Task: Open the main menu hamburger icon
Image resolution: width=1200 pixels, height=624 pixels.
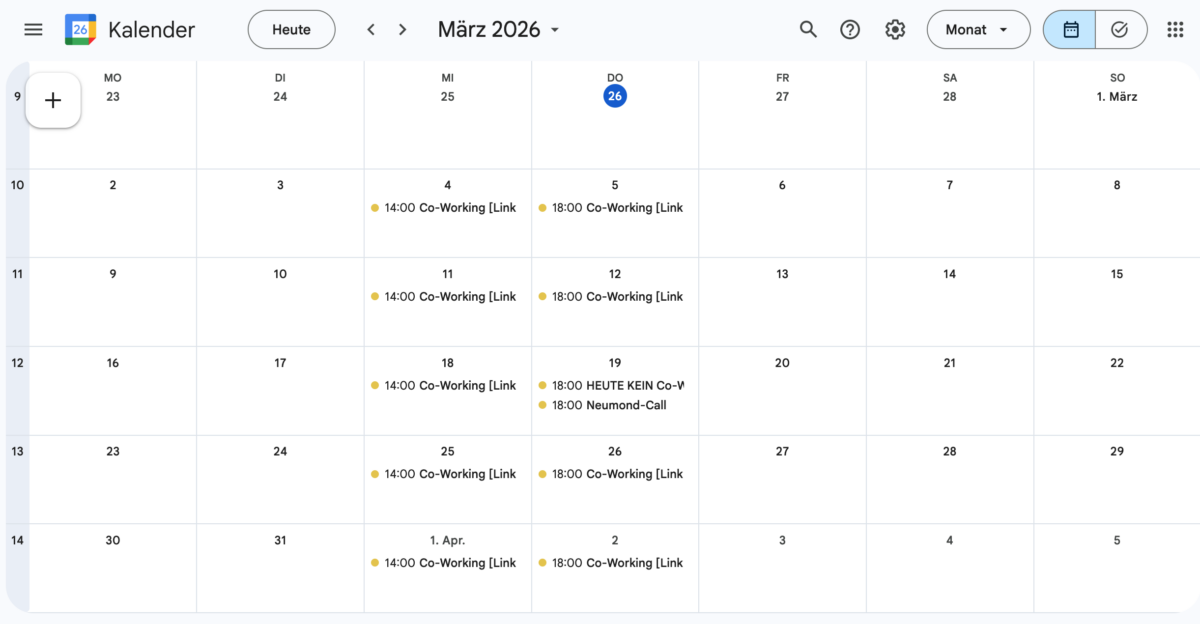Action: pyautogui.click(x=33, y=30)
